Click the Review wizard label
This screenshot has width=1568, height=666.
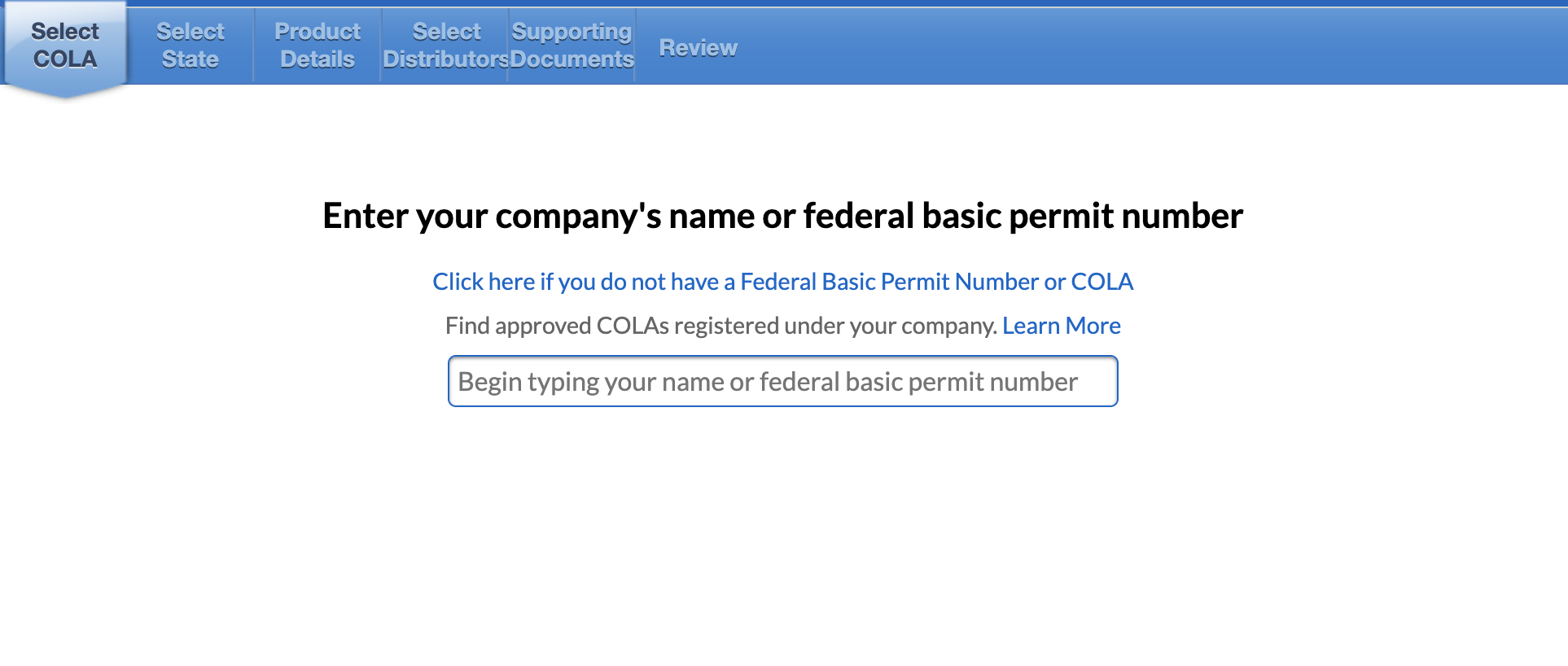[x=697, y=46]
